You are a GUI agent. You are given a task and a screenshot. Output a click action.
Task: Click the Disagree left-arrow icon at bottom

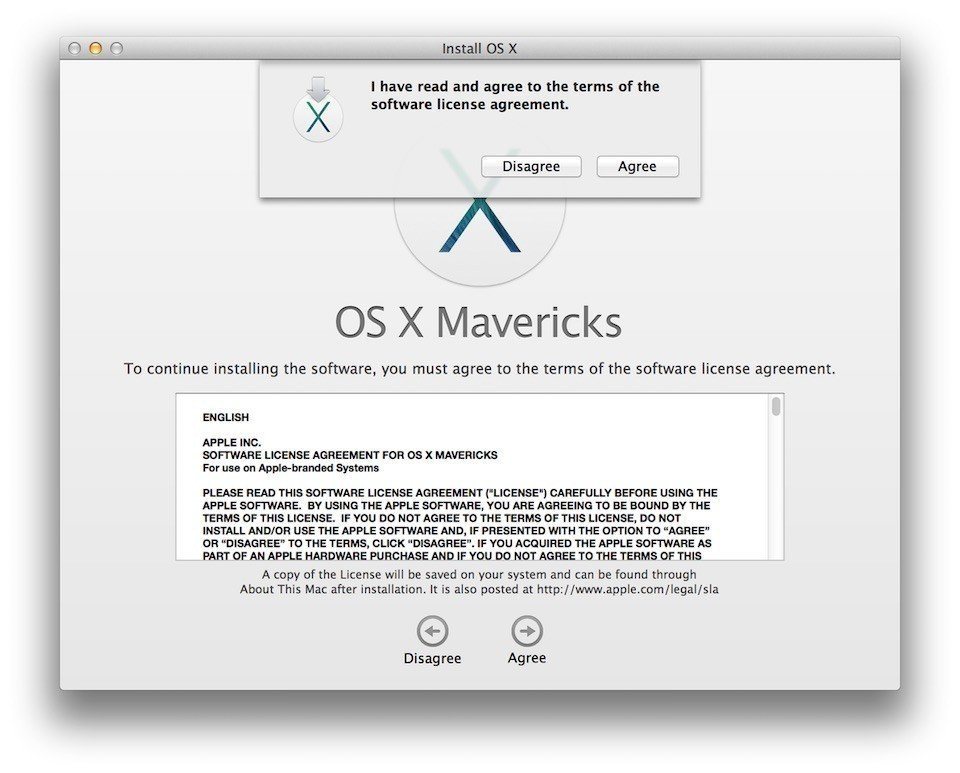(432, 631)
